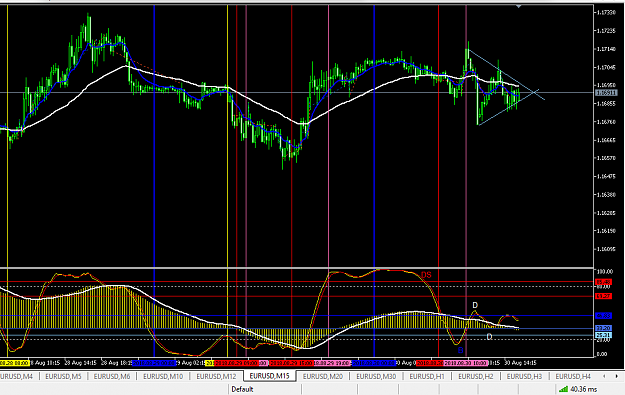The height and width of the screenshot is (395, 625).
Task: Switch to the EURUSD,M5 chart tab
Action: tap(63, 376)
